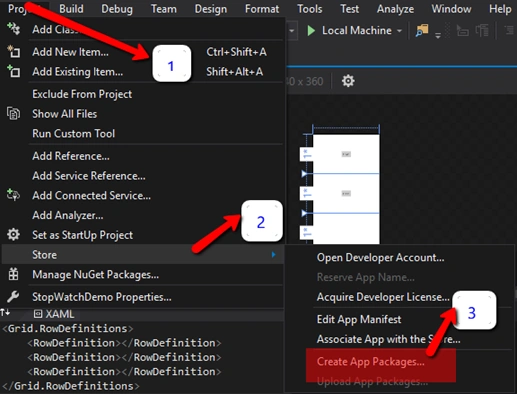517x394 pixels.
Task: Click the first grid row divider arrow
Action: (304, 174)
